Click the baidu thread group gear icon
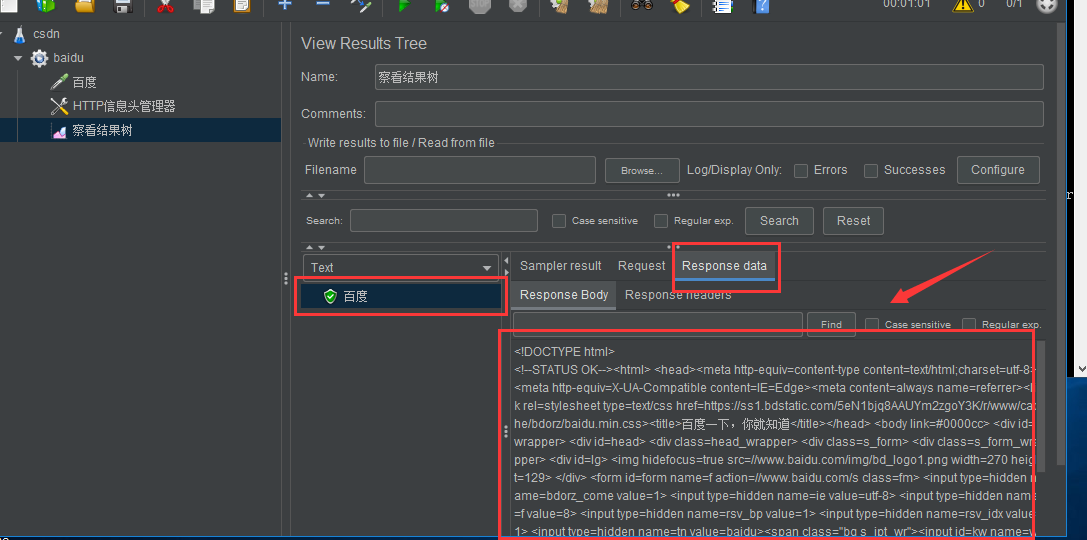The height and width of the screenshot is (540, 1087). 39,58
